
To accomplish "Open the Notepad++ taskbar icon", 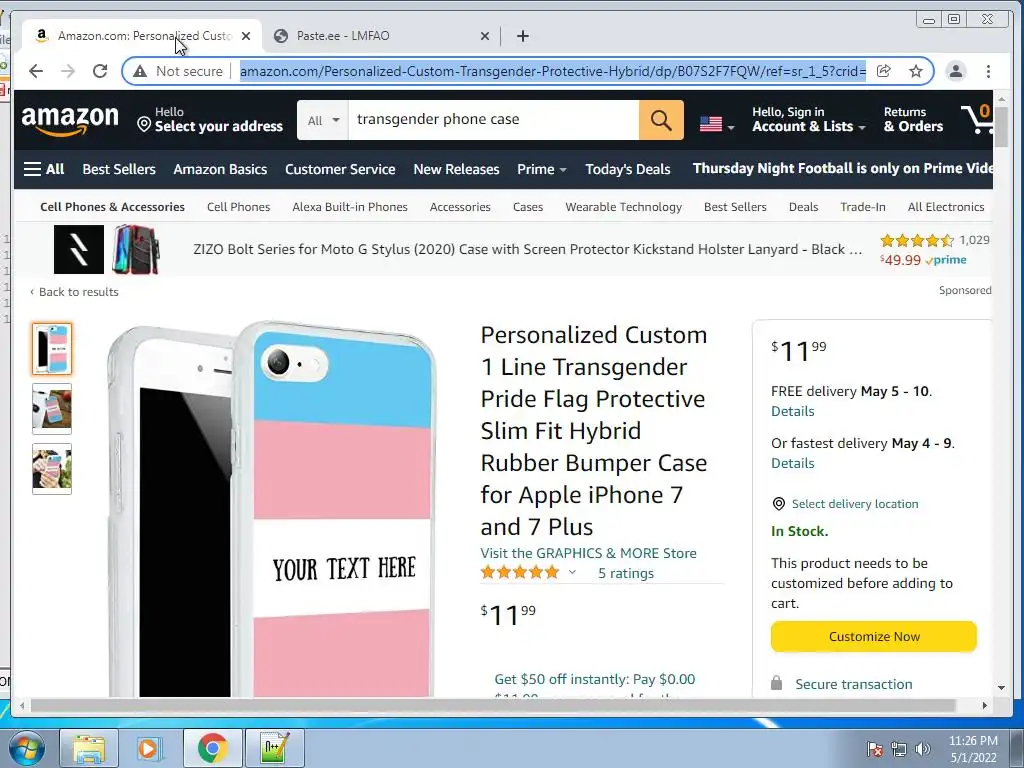I will pos(274,748).
